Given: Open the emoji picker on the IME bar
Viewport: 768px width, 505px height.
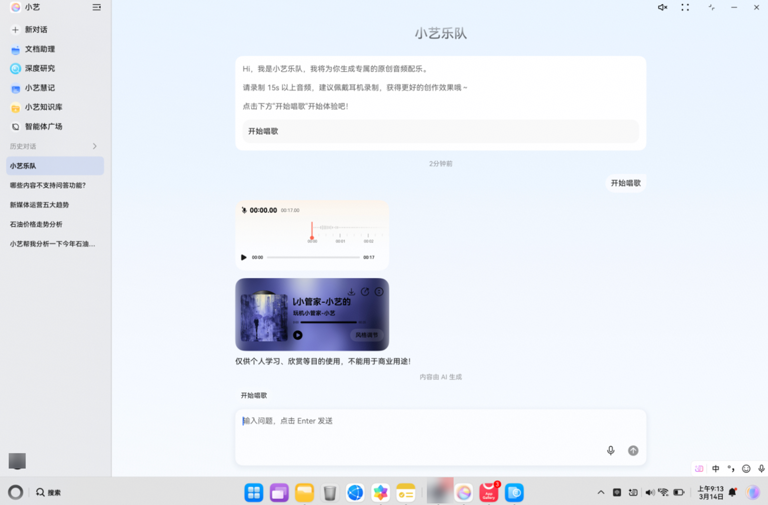Looking at the screenshot, I should pyautogui.click(x=746, y=469).
